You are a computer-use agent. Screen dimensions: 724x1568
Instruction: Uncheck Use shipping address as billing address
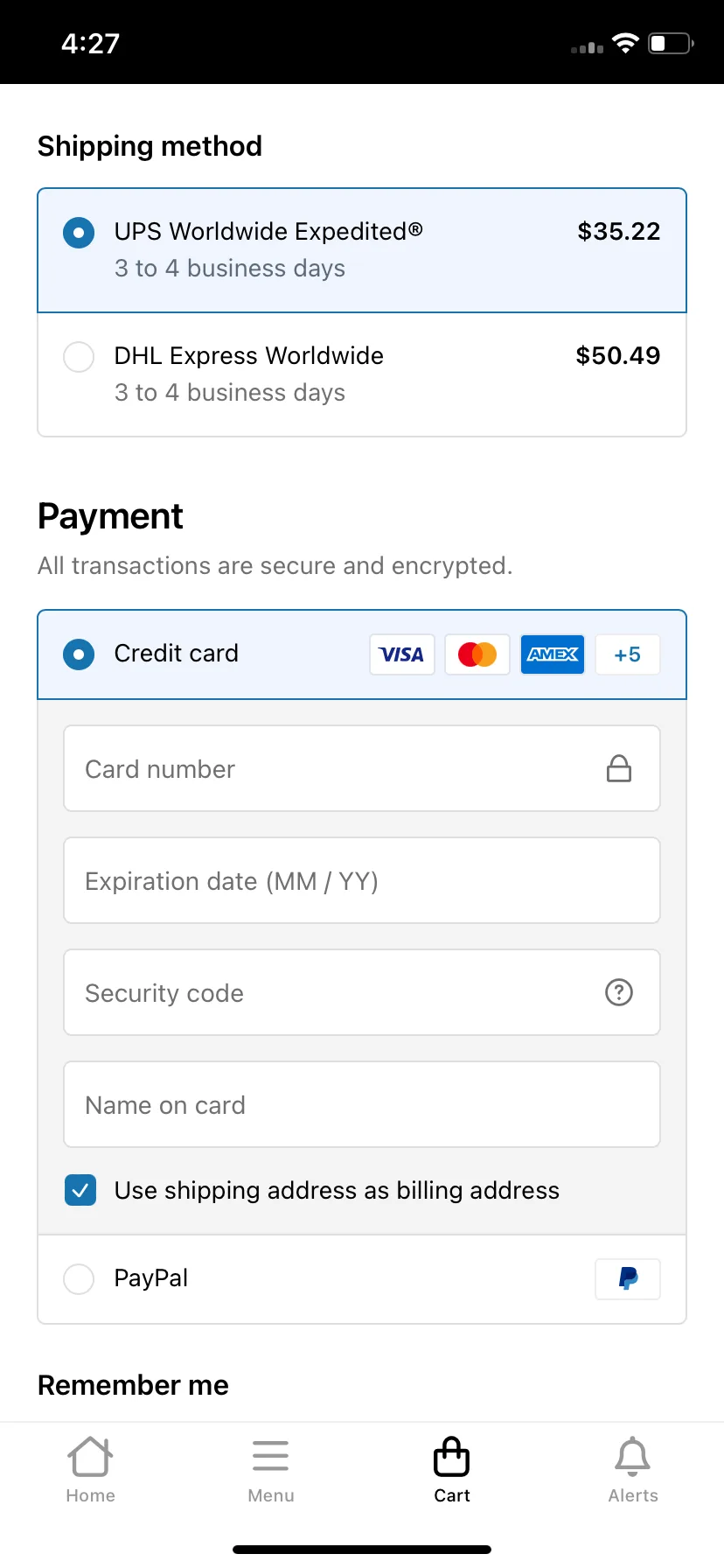tap(80, 1190)
